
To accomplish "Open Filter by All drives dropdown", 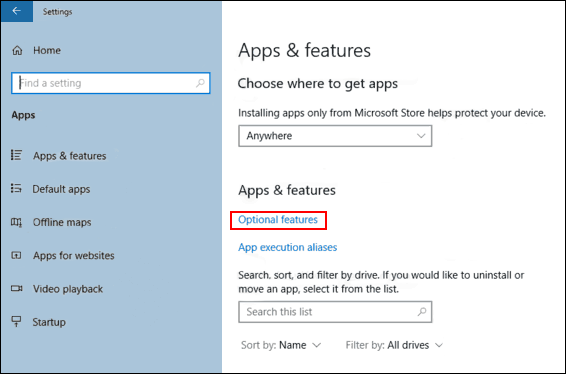I will pos(394,345).
